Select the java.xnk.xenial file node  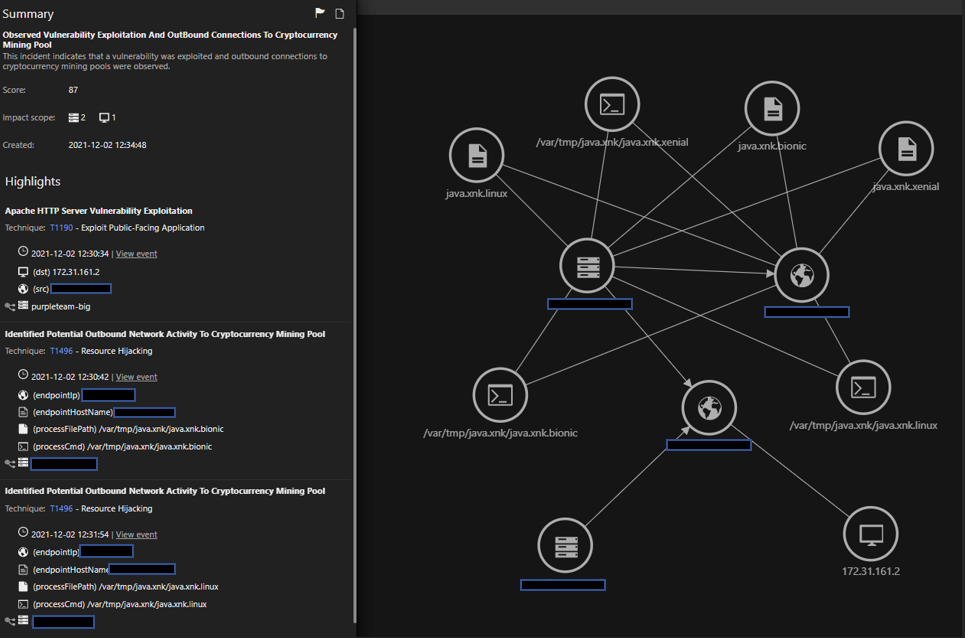(x=906, y=149)
